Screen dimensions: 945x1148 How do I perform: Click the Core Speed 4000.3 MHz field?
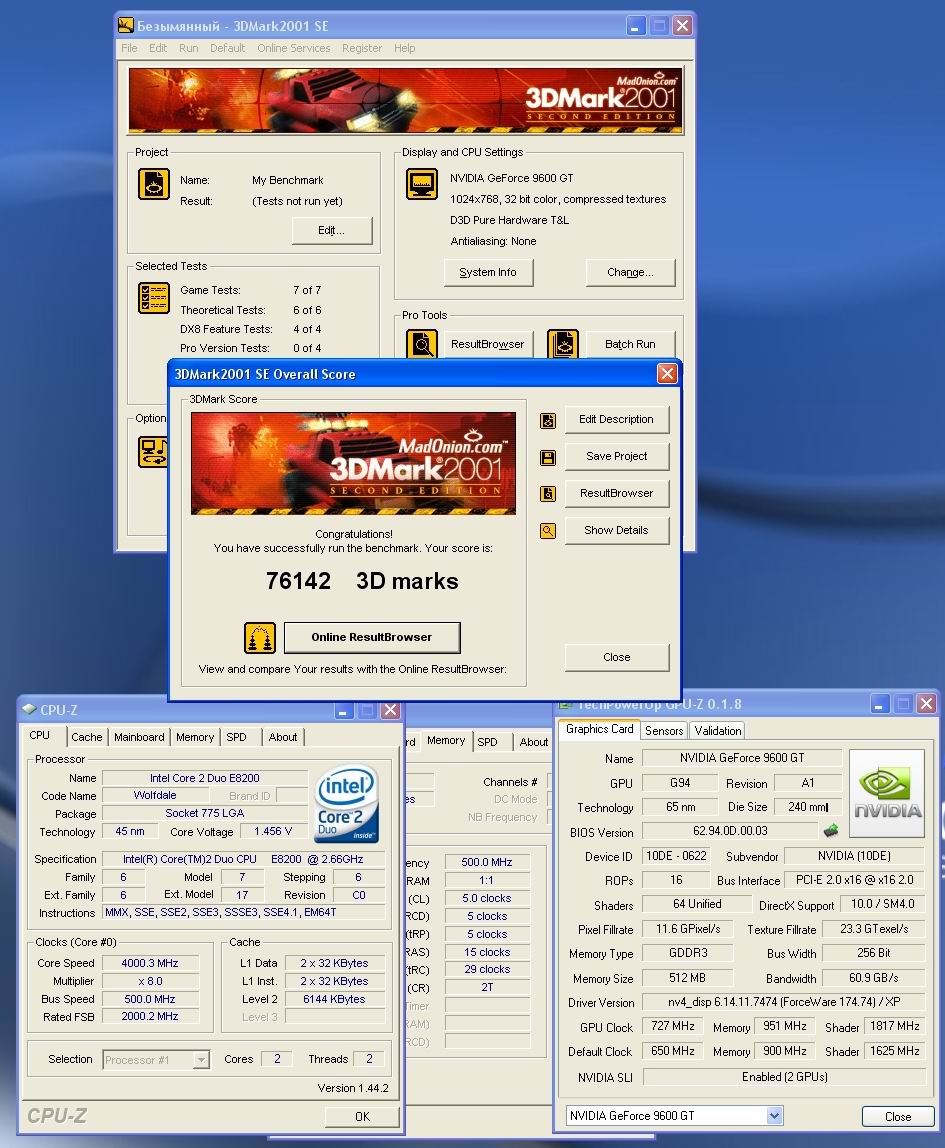tap(150, 964)
